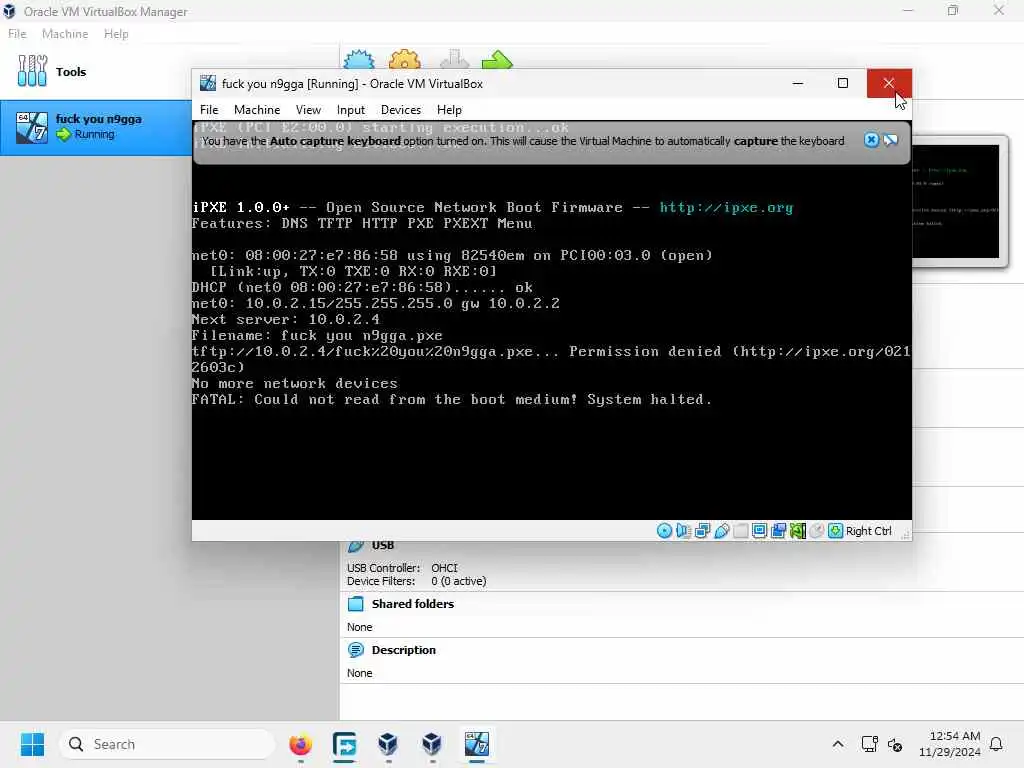Open the Windows Start menu
Screen dimensions: 1024x768
tap(32, 744)
